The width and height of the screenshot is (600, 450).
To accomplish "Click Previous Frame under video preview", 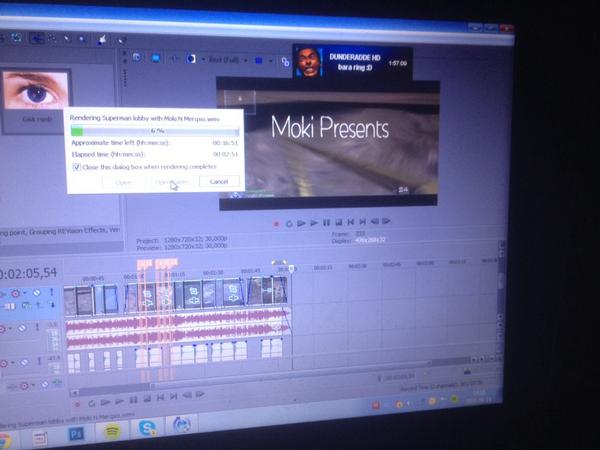I will (x=375, y=221).
